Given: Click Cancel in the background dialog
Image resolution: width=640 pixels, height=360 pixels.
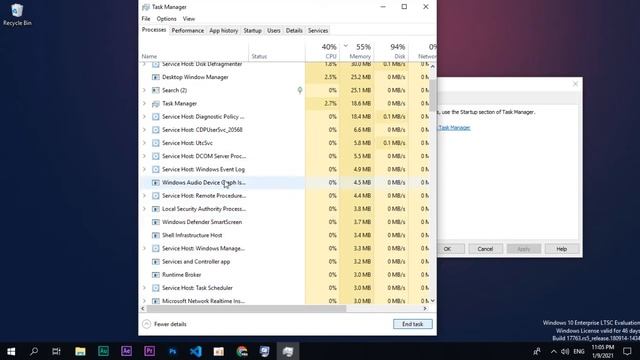Looking at the screenshot, I should pos(485,249).
